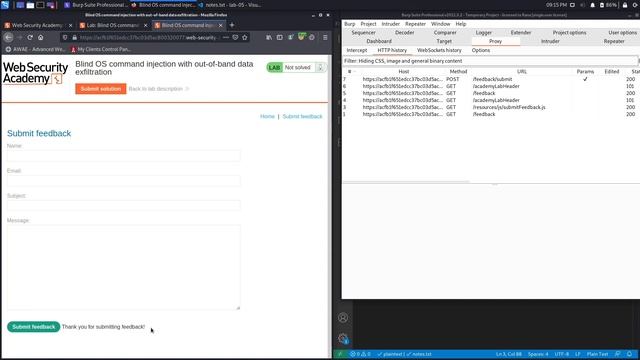Click the HTTP history filter bar
This screenshot has width=640, height=360.
pyautogui.click(x=490, y=61)
